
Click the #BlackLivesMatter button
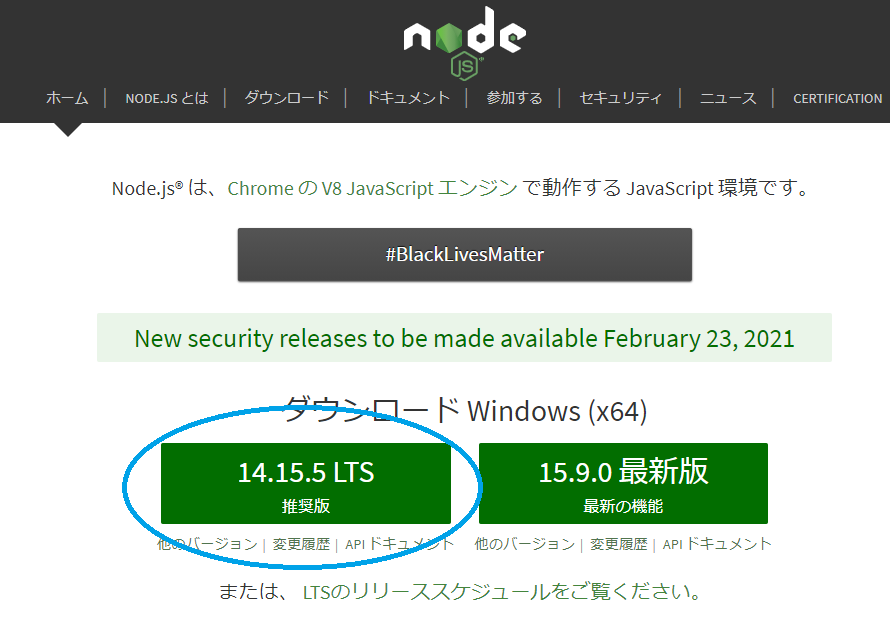(x=465, y=254)
